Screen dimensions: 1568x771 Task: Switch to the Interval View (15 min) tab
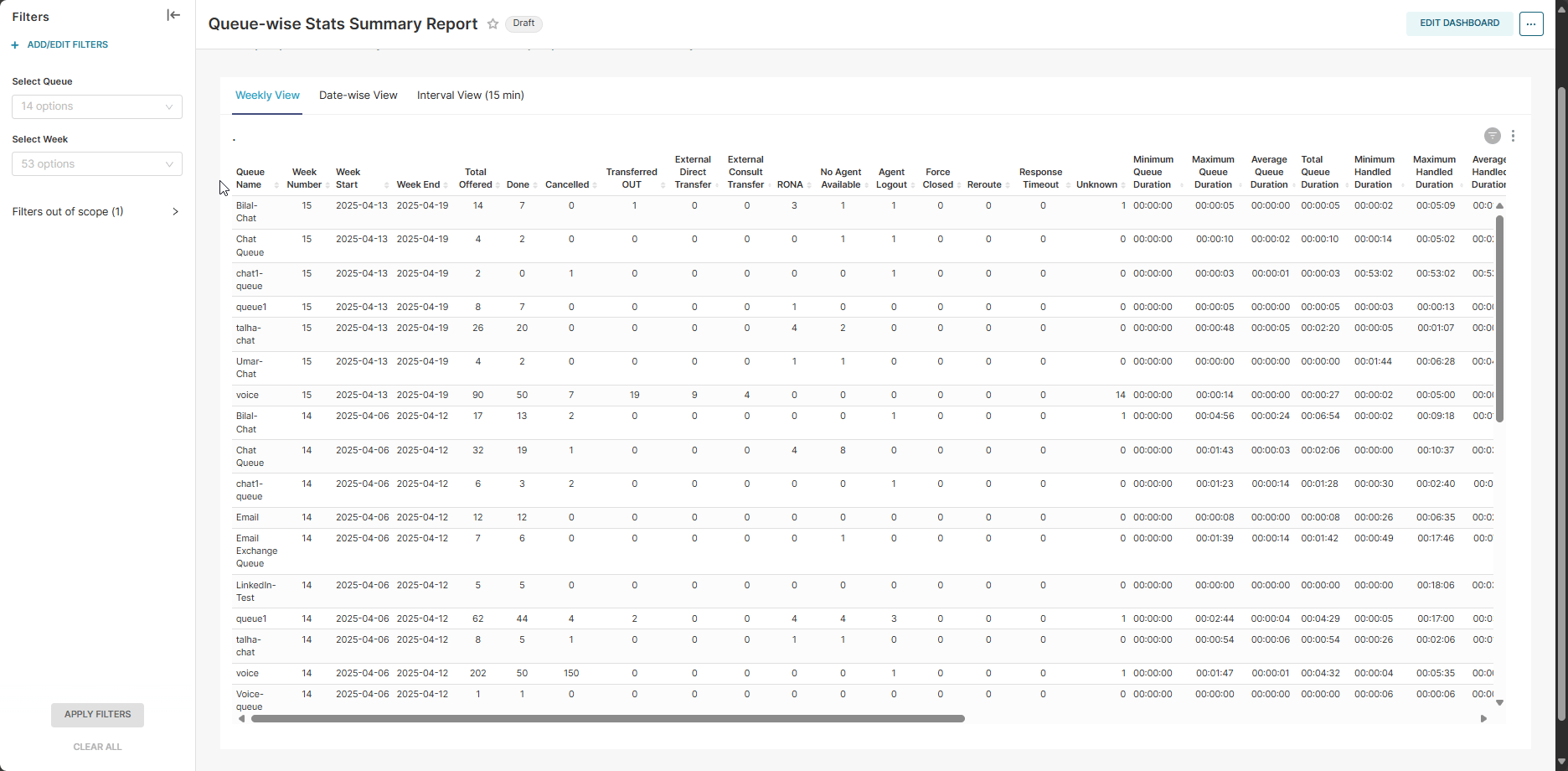point(470,96)
